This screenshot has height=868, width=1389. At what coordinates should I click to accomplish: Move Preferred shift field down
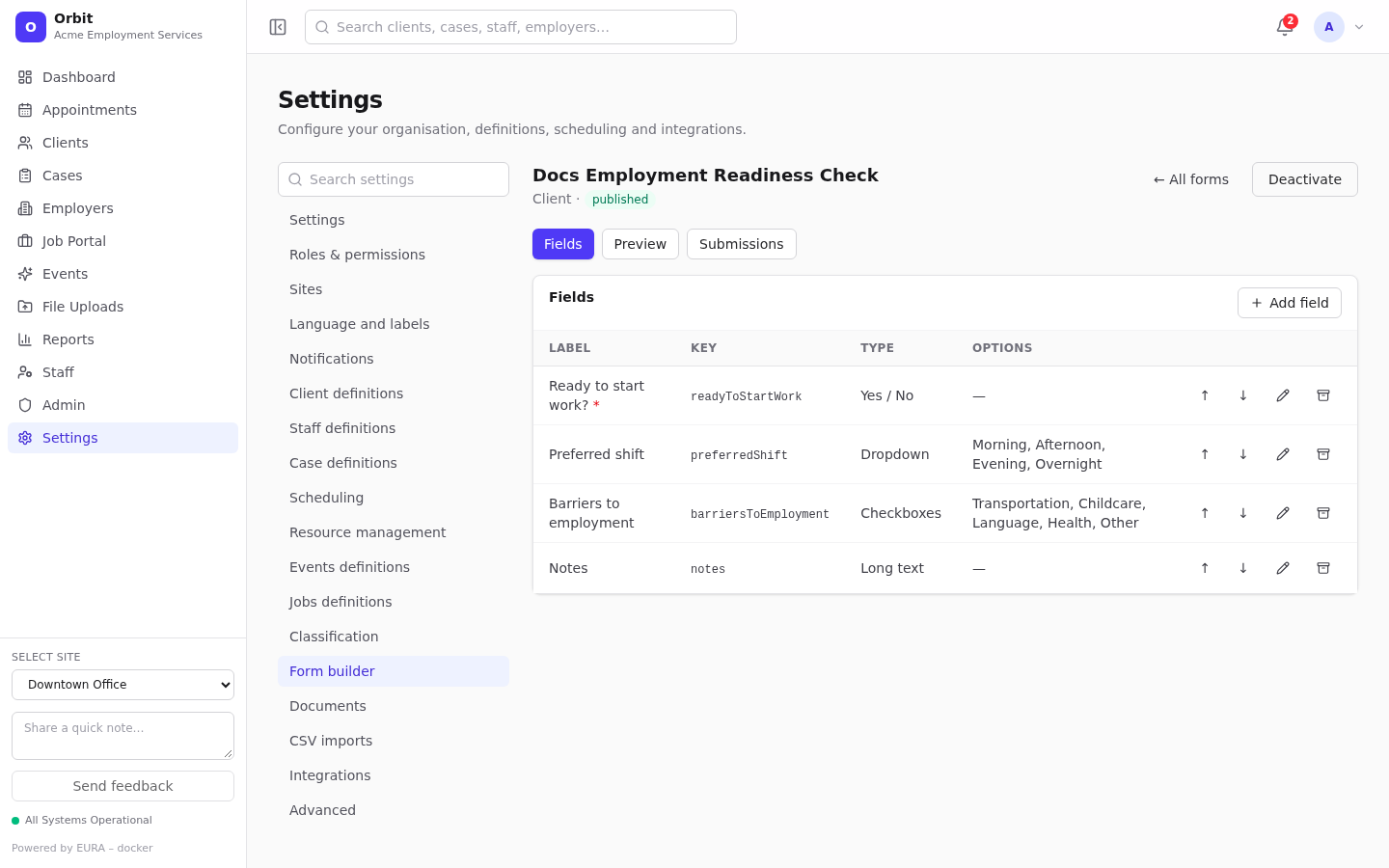(1243, 454)
